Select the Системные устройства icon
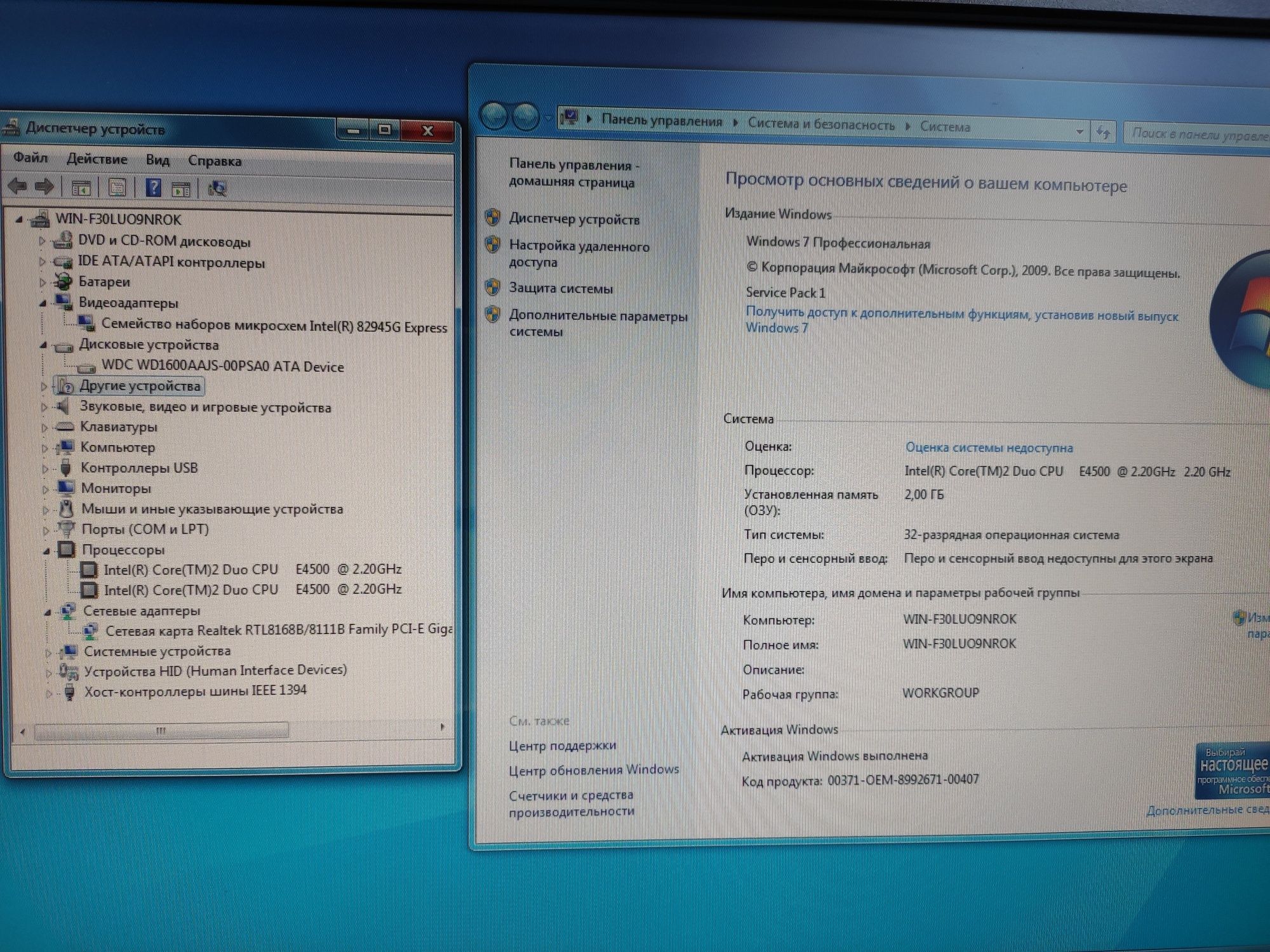 (68, 651)
